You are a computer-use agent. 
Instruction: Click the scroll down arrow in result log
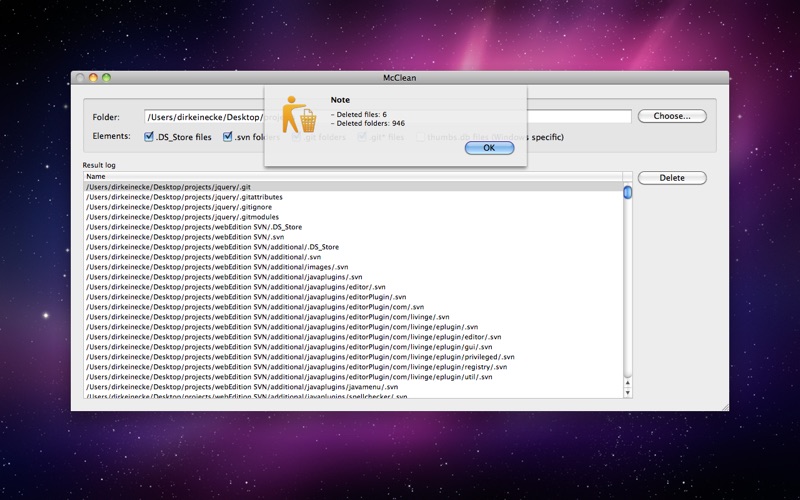[628, 393]
